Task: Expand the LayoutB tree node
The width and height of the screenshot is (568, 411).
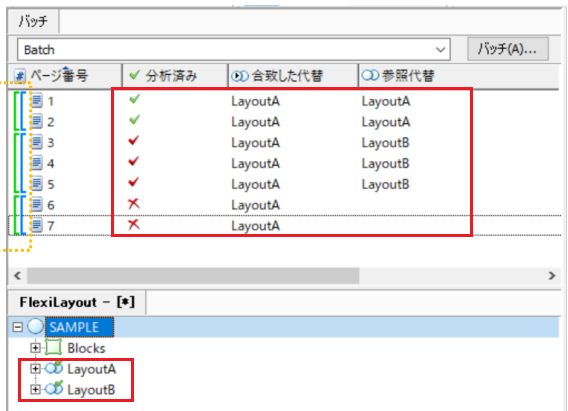Action: click(35, 389)
